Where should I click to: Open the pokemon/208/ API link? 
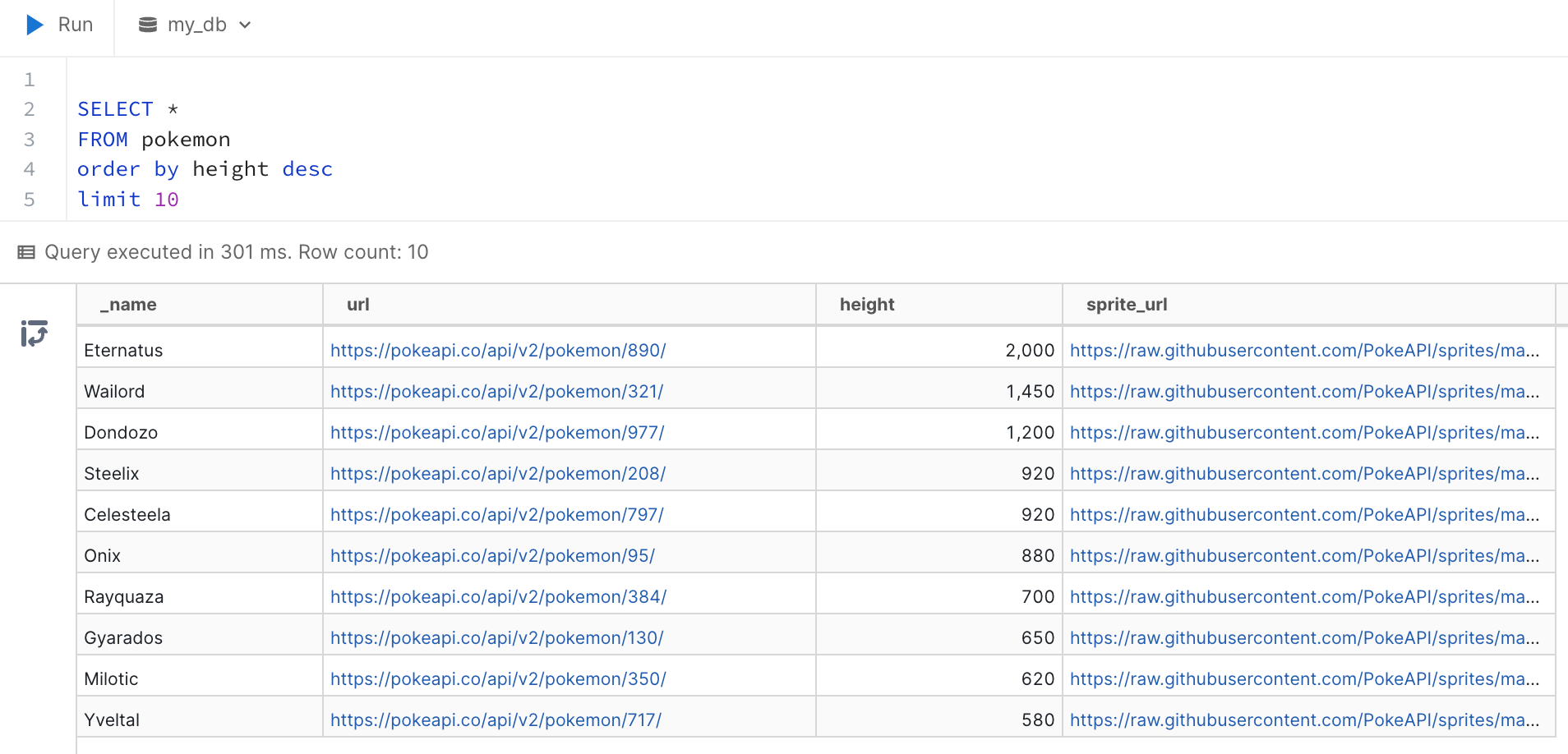[x=498, y=474]
